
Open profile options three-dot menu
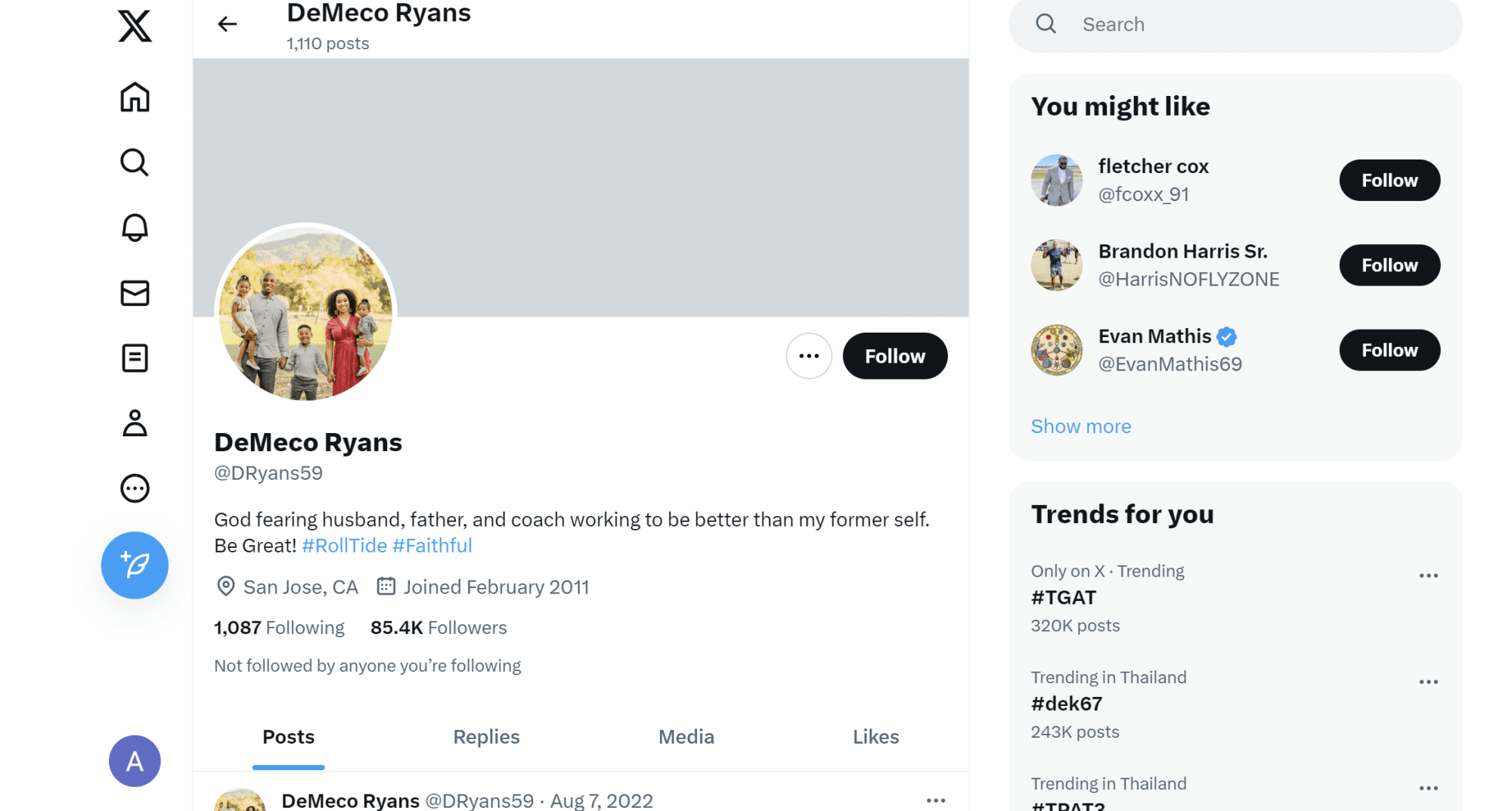[x=809, y=356]
